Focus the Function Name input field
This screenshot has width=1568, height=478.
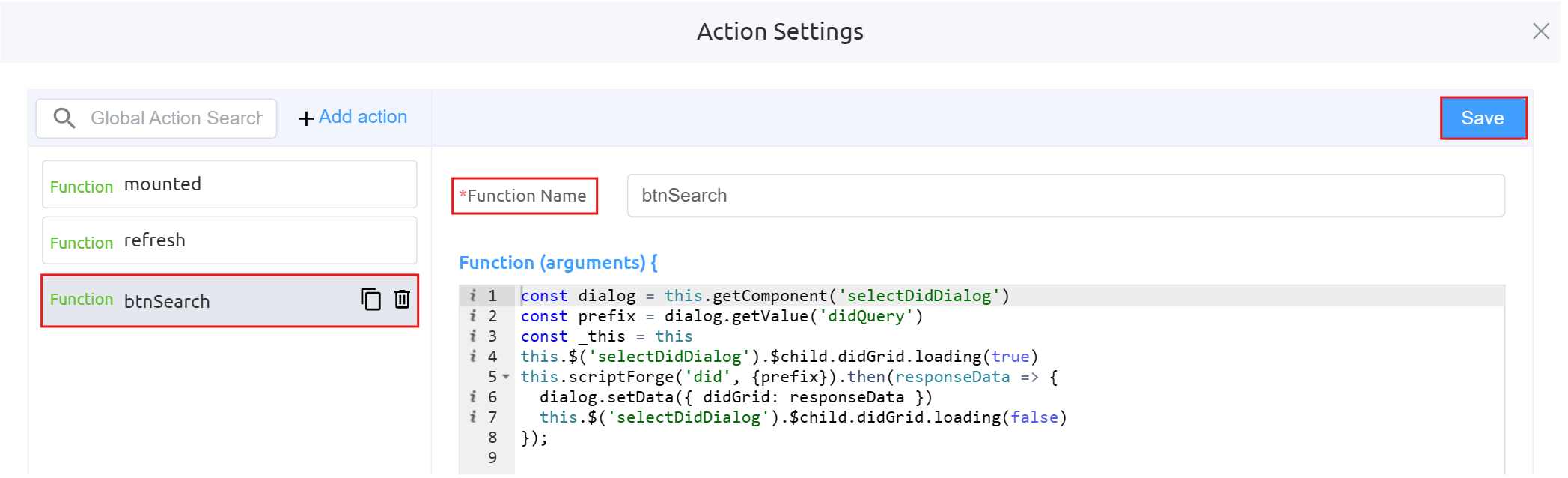point(1065,196)
